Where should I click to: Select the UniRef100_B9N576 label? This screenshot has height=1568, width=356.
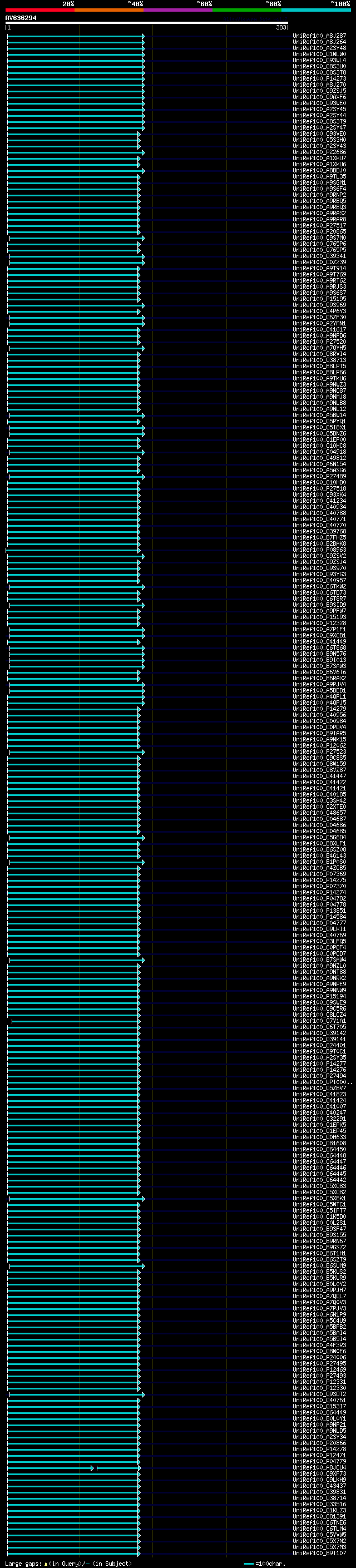coord(319,654)
